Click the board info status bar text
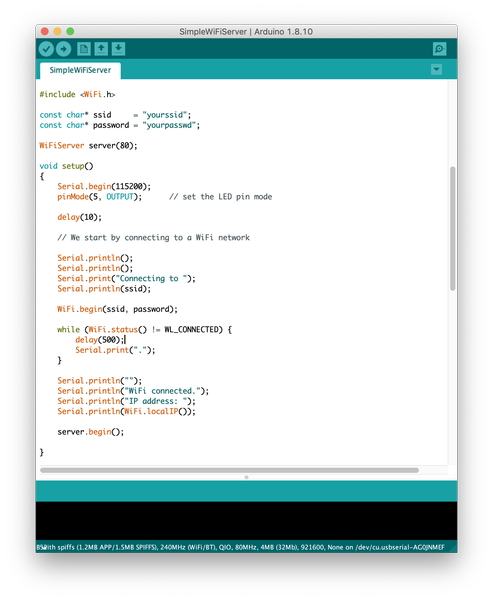This screenshot has width=493, height=600. point(241,547)
